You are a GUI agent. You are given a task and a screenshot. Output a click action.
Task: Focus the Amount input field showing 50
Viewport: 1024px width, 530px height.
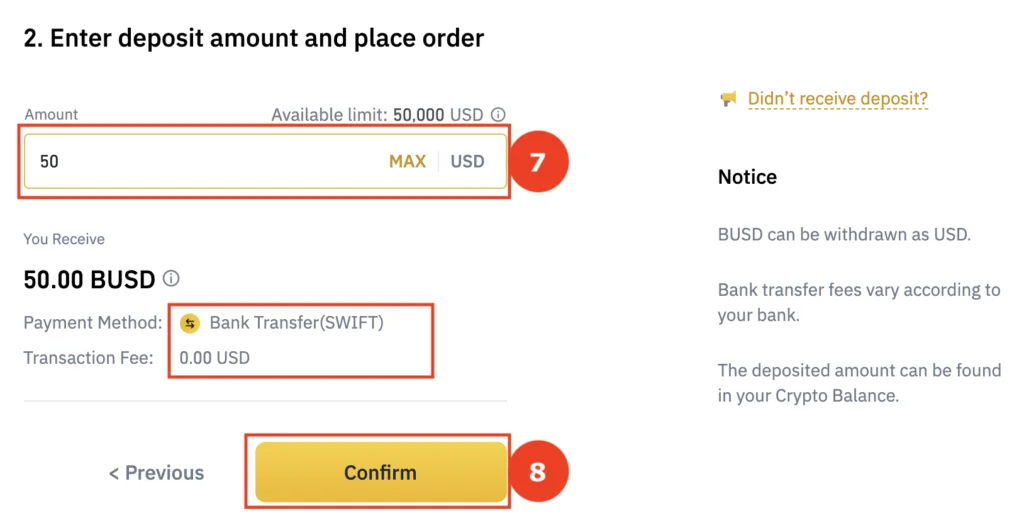coord(200,161)
